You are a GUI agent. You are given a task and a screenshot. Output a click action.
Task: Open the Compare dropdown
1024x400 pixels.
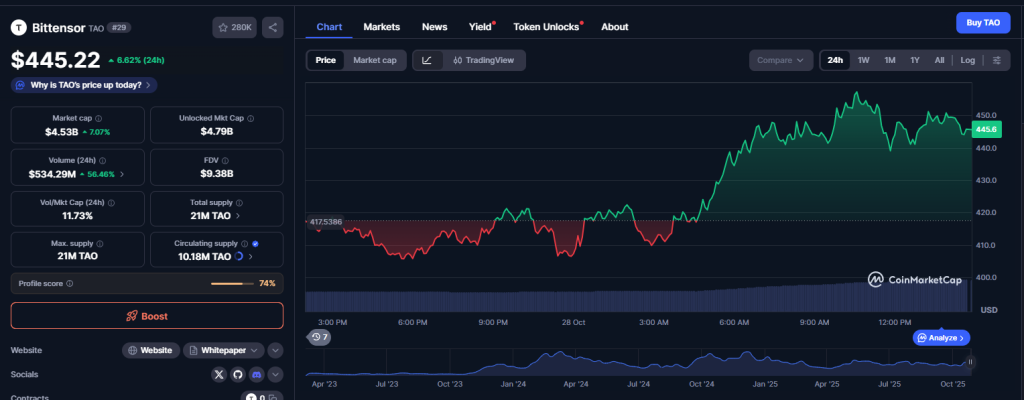[780, 60]
